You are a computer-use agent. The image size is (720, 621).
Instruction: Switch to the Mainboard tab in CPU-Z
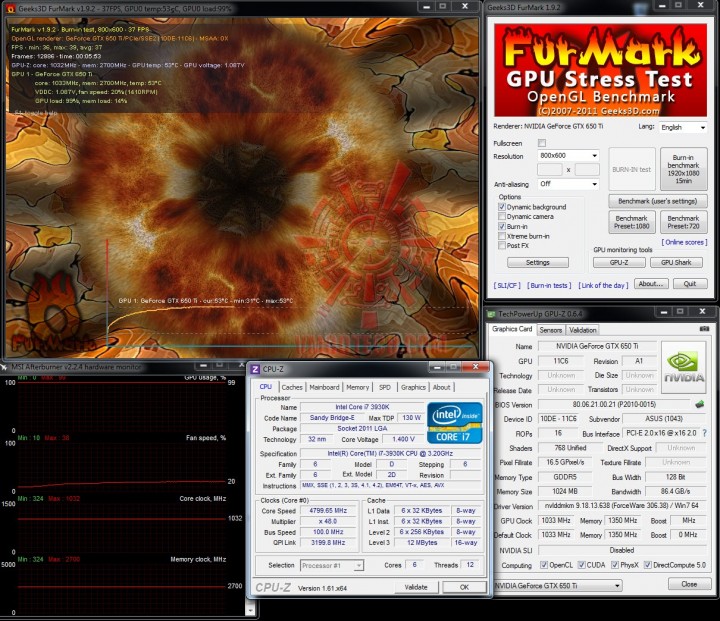324,387
